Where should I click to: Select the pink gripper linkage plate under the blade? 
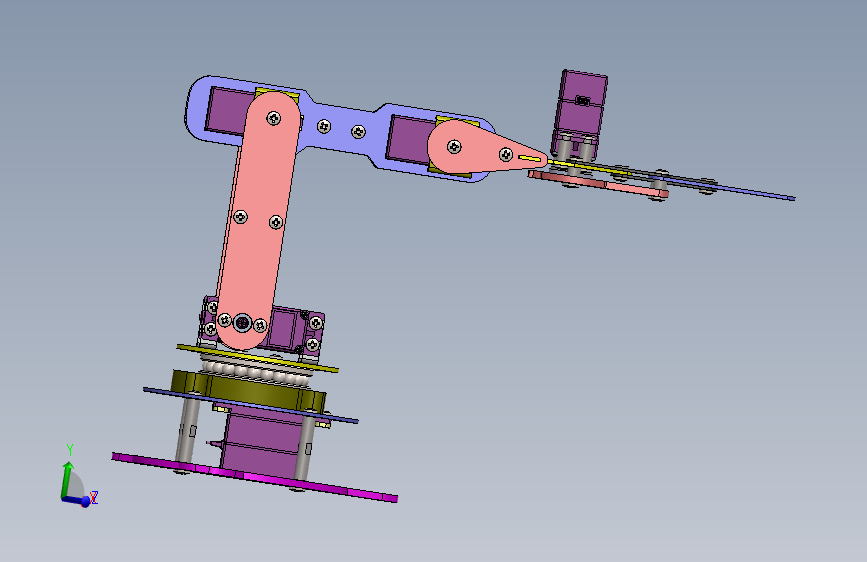[x=598, y=184]
